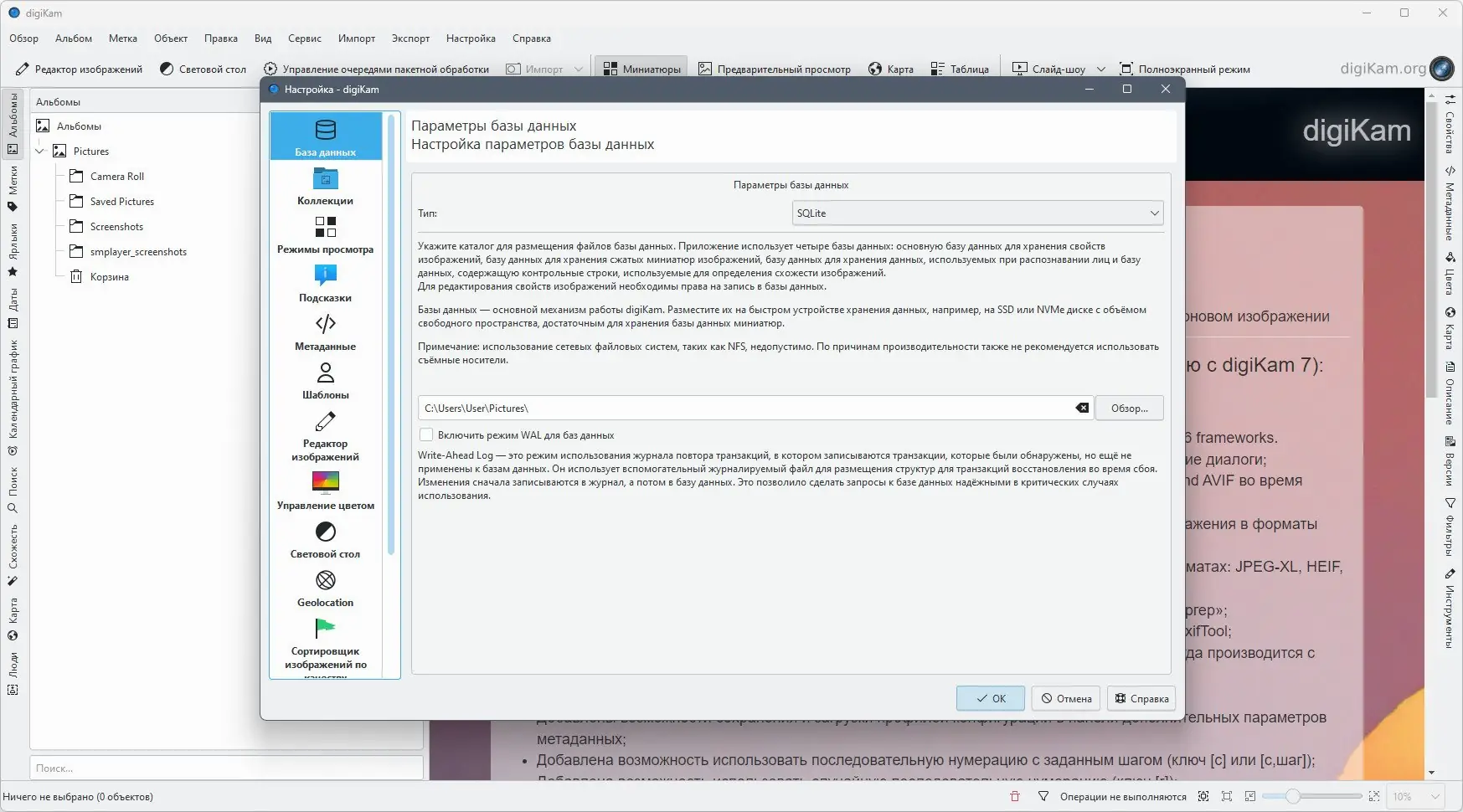Screen dimensions: 1463x812
Task: Open the Поиск left sidebar tab
Action: 13,490
